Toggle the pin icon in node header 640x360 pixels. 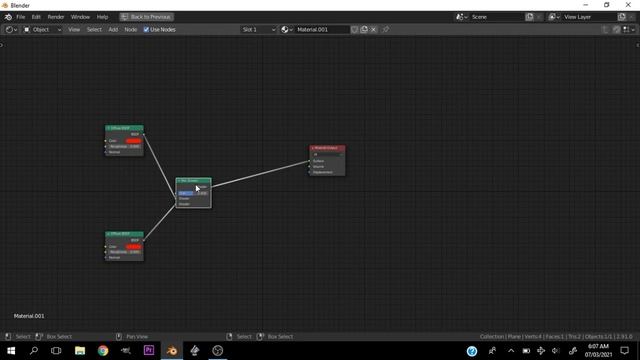click(x=386, y=30)
